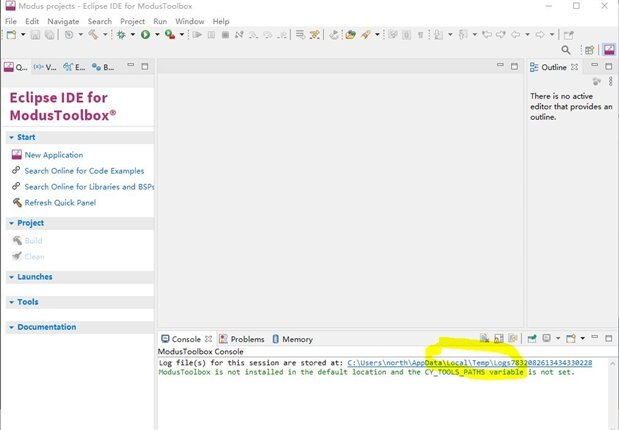This screenshot has width=619, height=430.
Task: Expand the Tools section
Action: coord(11,302)
